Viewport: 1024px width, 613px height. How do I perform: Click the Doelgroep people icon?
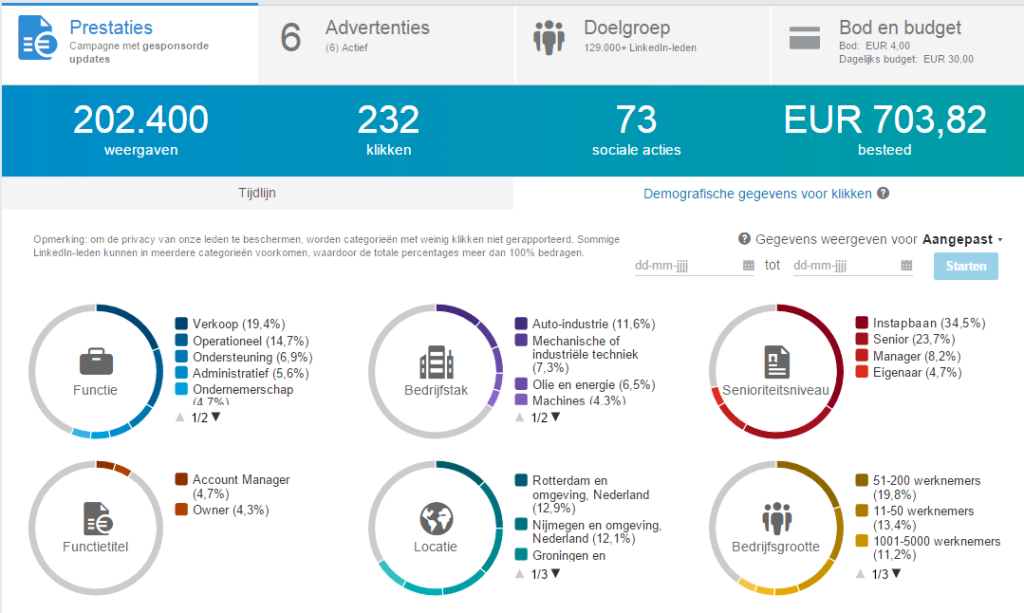click(x=549, y=38)
